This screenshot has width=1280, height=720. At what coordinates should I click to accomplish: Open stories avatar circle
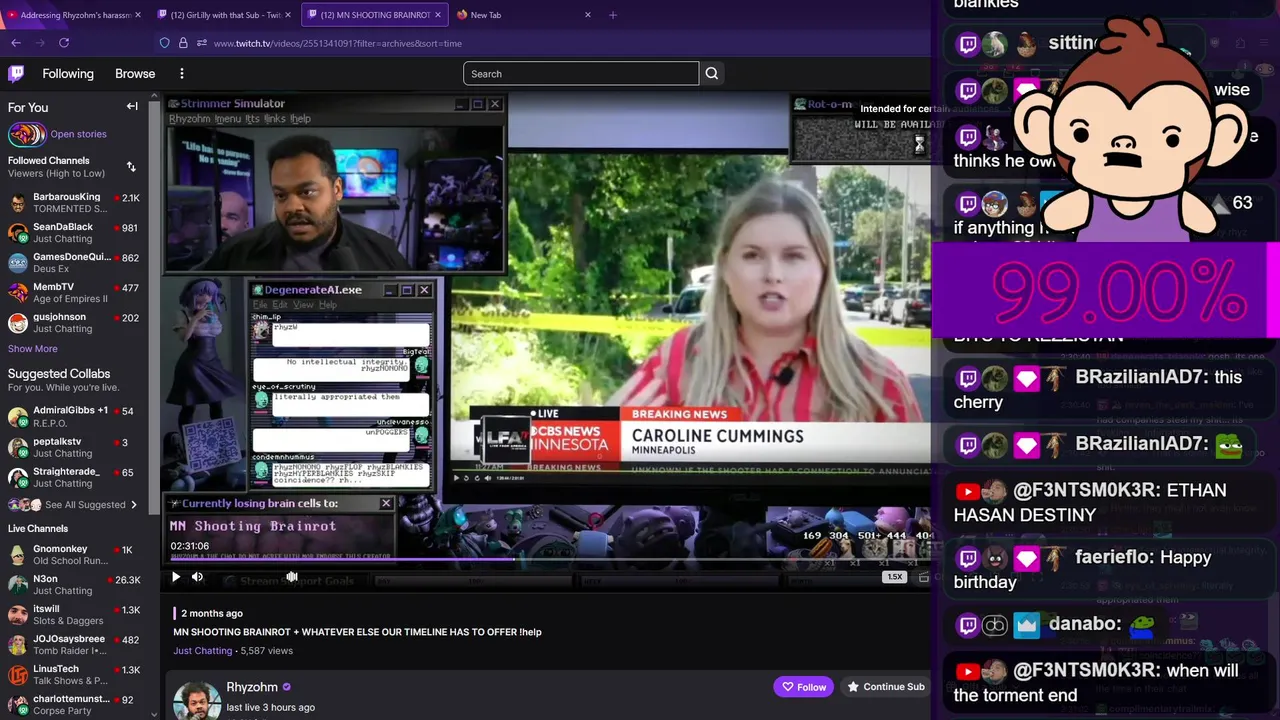tap(27, 134)
